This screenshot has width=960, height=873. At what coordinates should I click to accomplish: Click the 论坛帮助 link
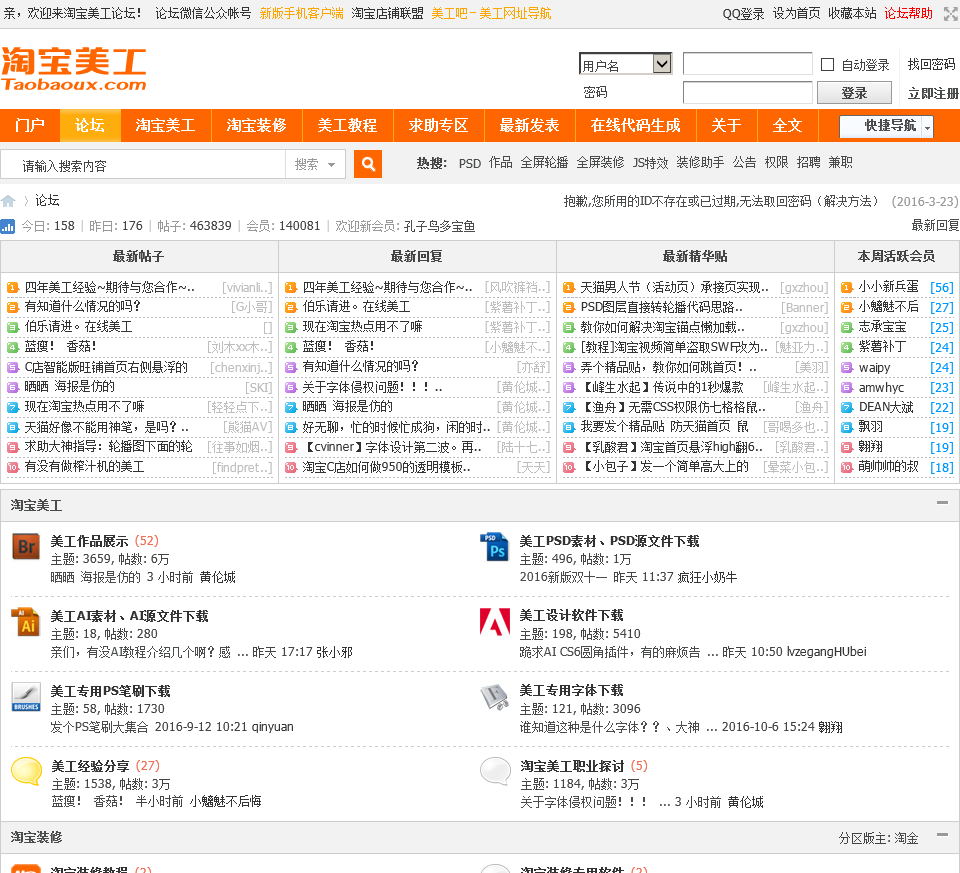pos(909,13)
